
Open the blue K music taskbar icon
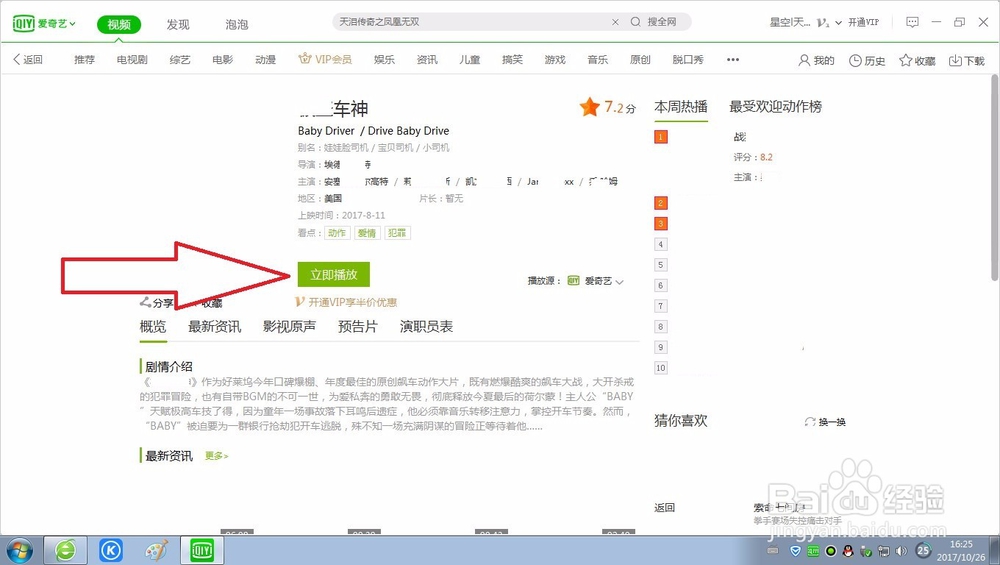(x=111, y=550)
